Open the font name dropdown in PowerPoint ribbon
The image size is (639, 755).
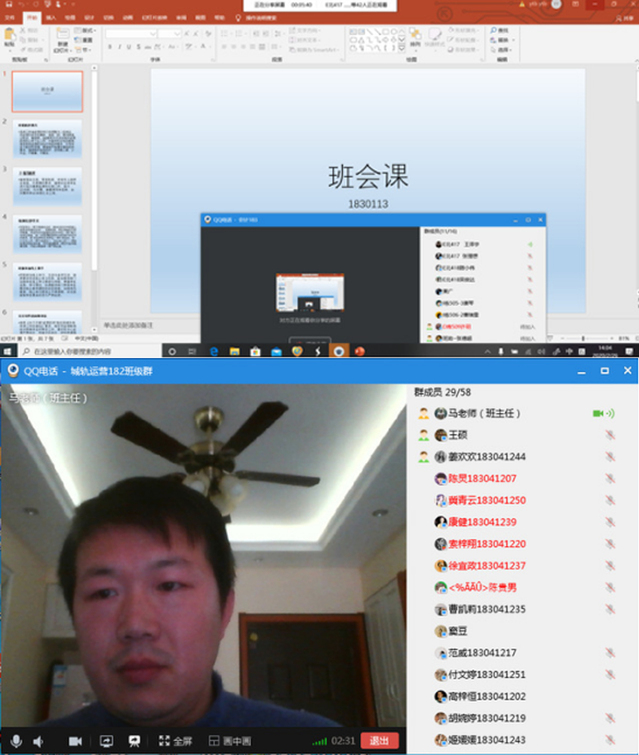(150, 33)
